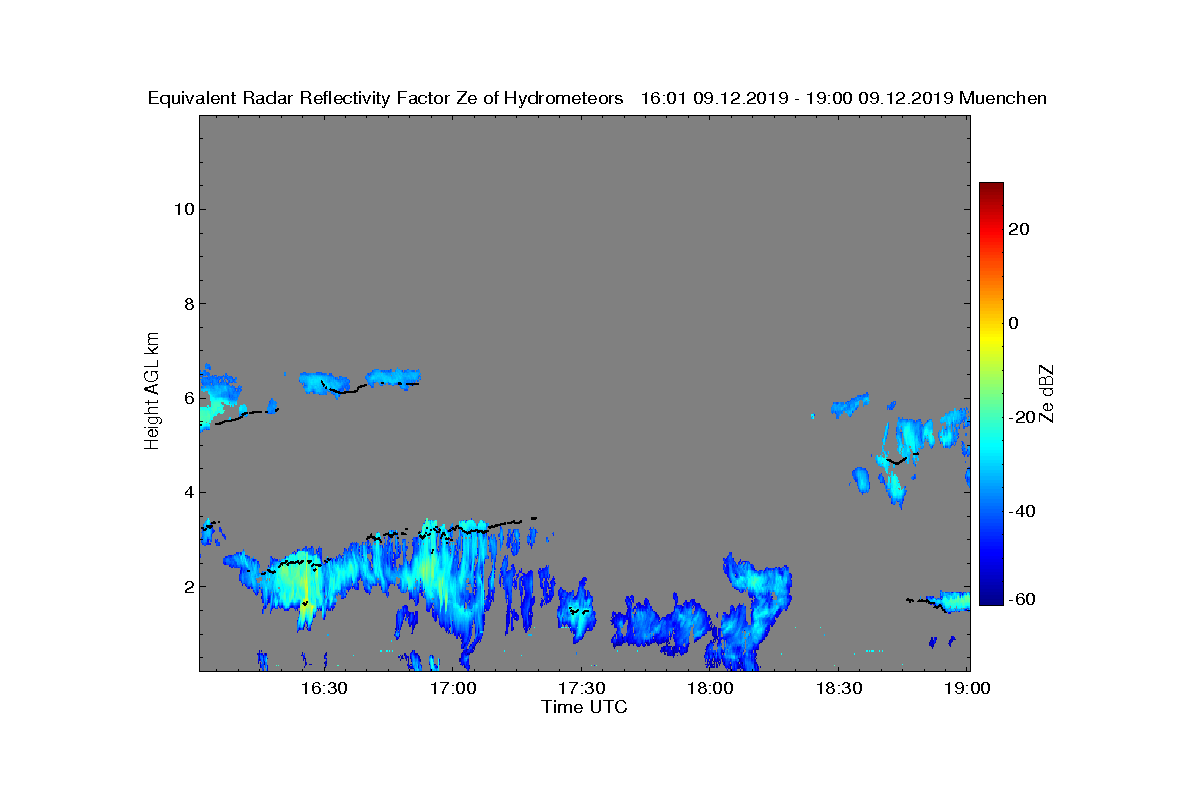Click the 'Time UTC' axis label
This screenshot has width=1200, height=800.
[585, 707]
